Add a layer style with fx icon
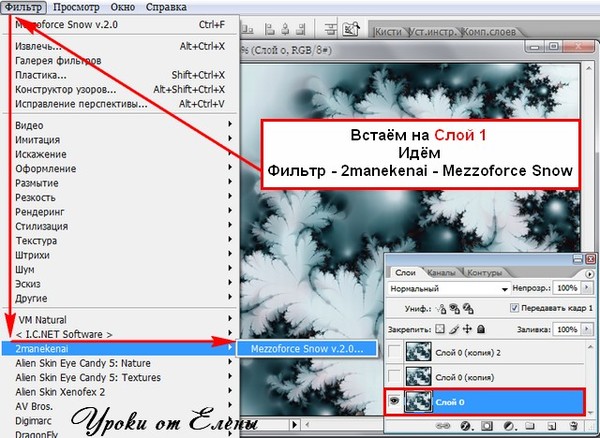The width and height of the screenshot is (600, 438). [x=465, y=426]
